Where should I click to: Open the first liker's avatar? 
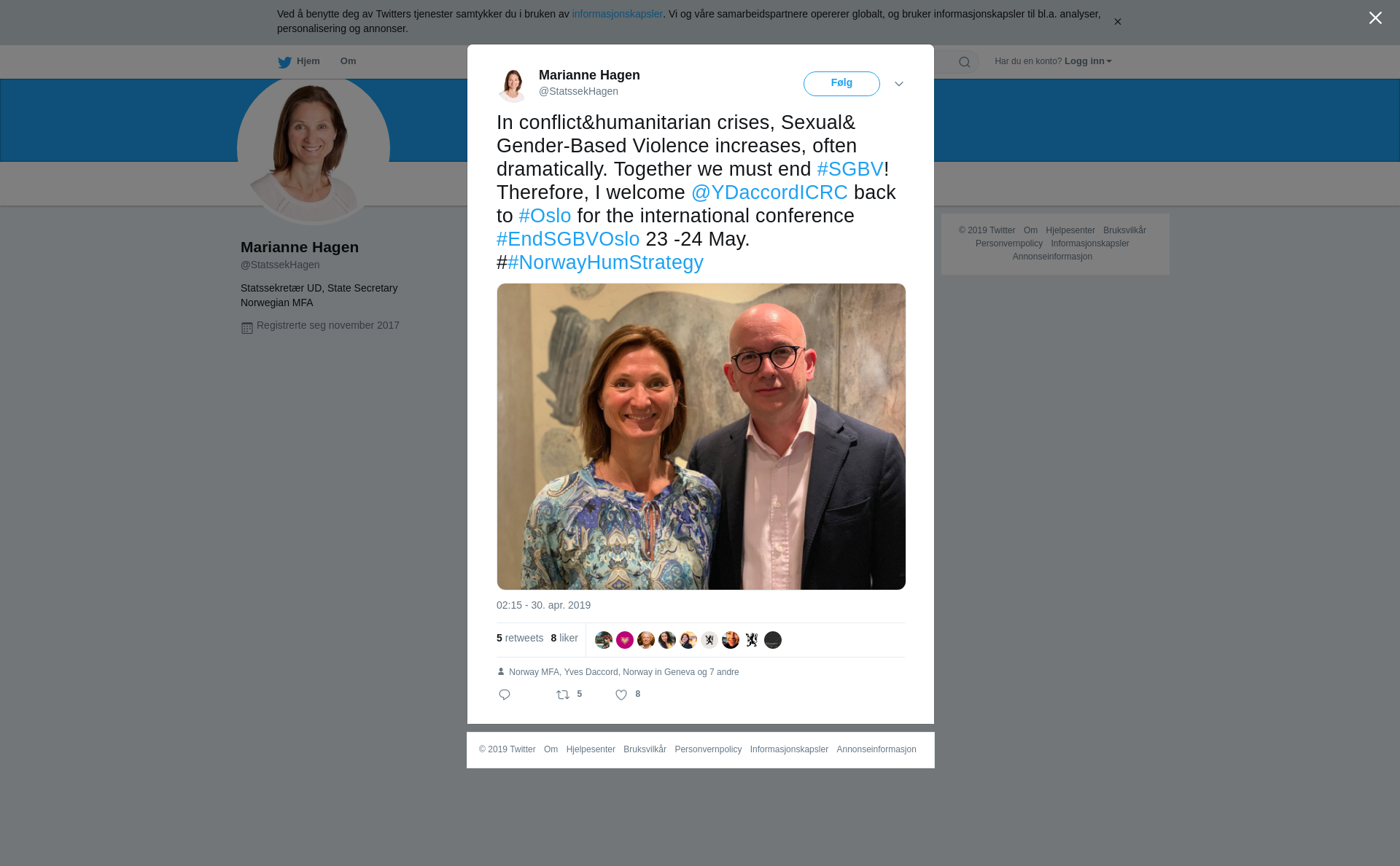604,640
